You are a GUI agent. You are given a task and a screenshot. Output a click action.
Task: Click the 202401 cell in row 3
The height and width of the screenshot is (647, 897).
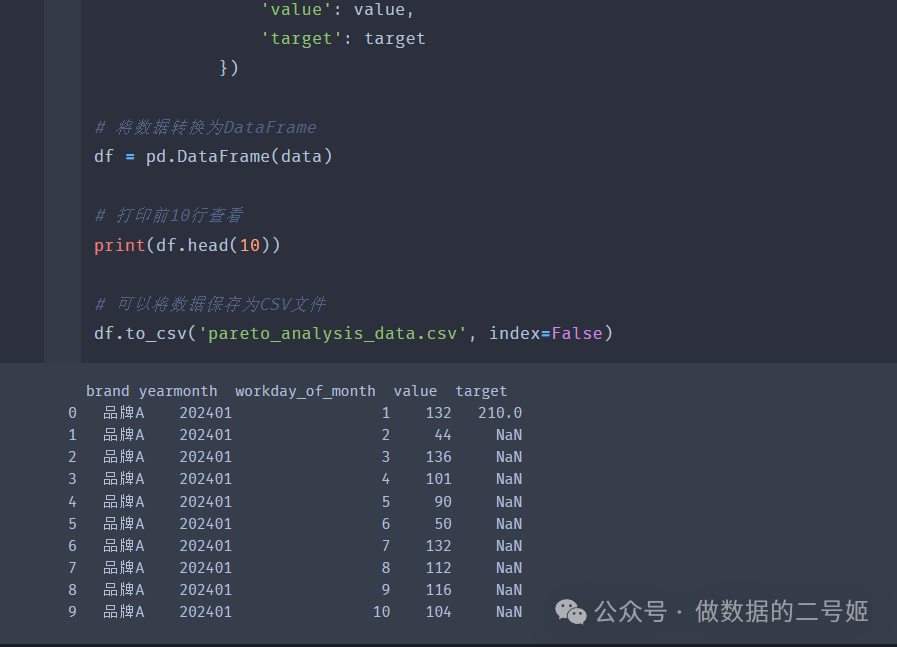(x=205, y=479)
